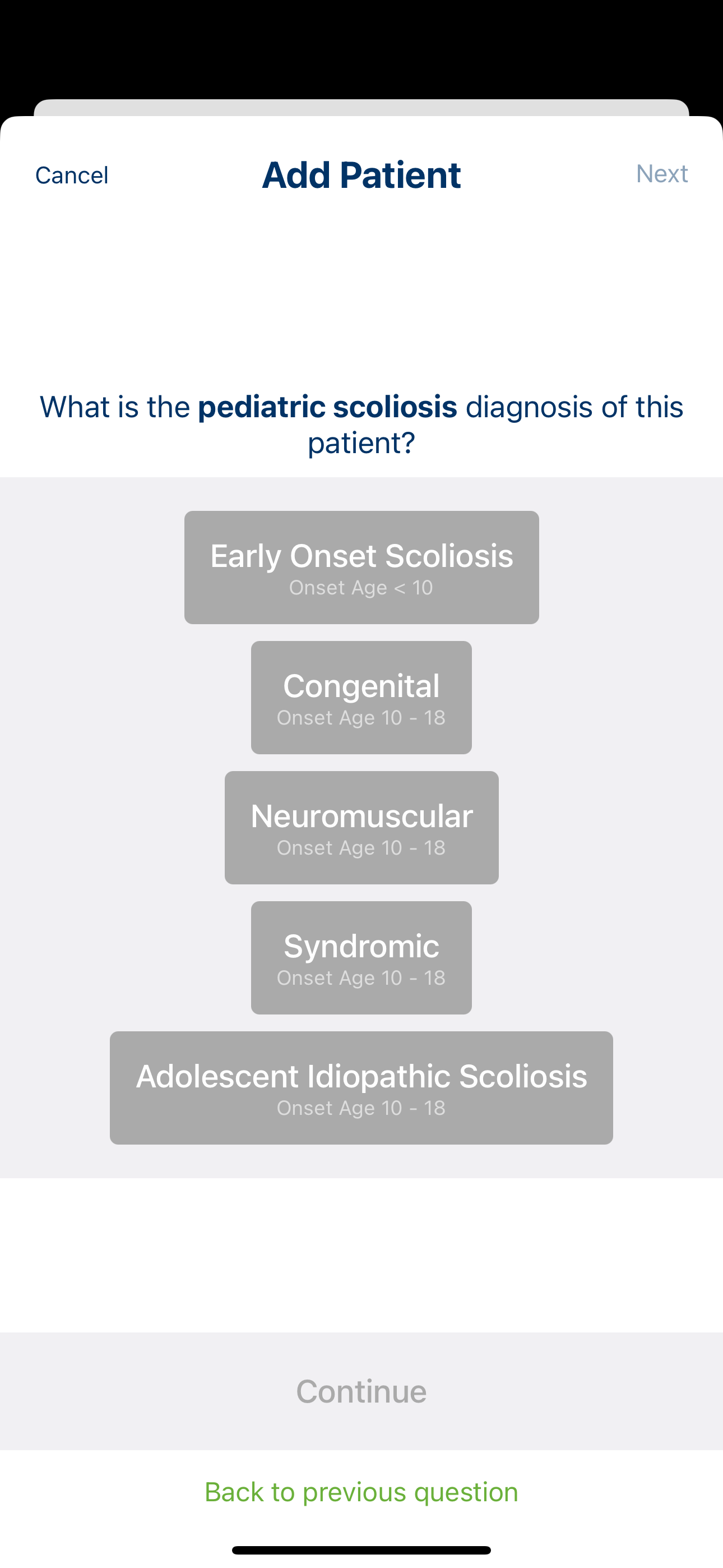This screenshot has height=1568, width=723.
Task: Tap Next in the header
Action: pyautogui.click(x=662, y=173)
